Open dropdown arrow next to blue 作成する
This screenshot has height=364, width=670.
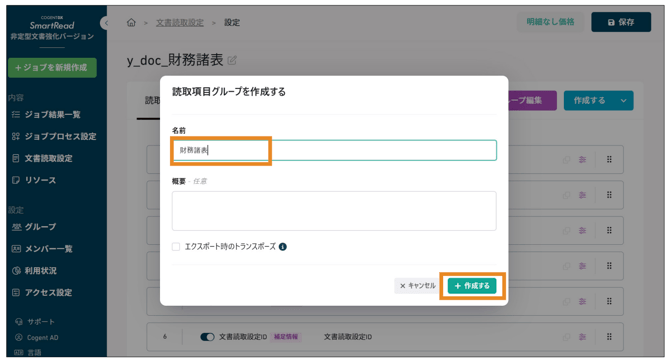[623, 100]
